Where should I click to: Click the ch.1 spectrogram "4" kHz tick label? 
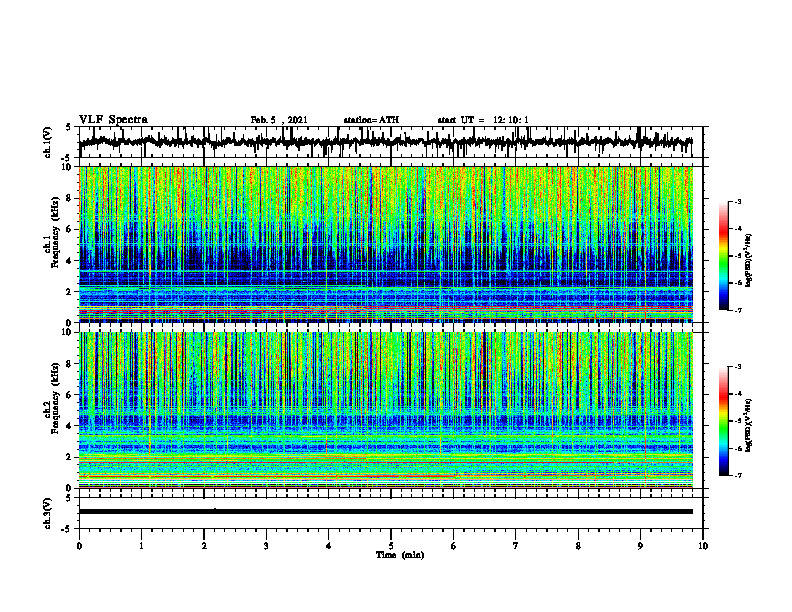70,261
